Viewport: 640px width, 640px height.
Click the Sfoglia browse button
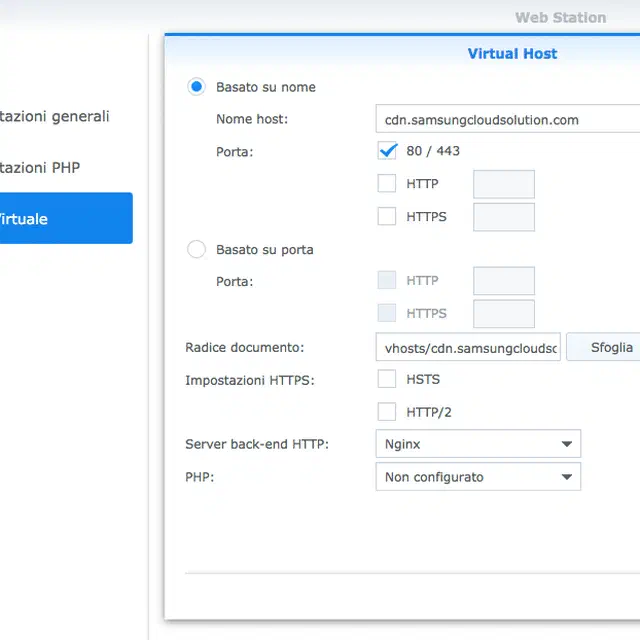point(604,347)
